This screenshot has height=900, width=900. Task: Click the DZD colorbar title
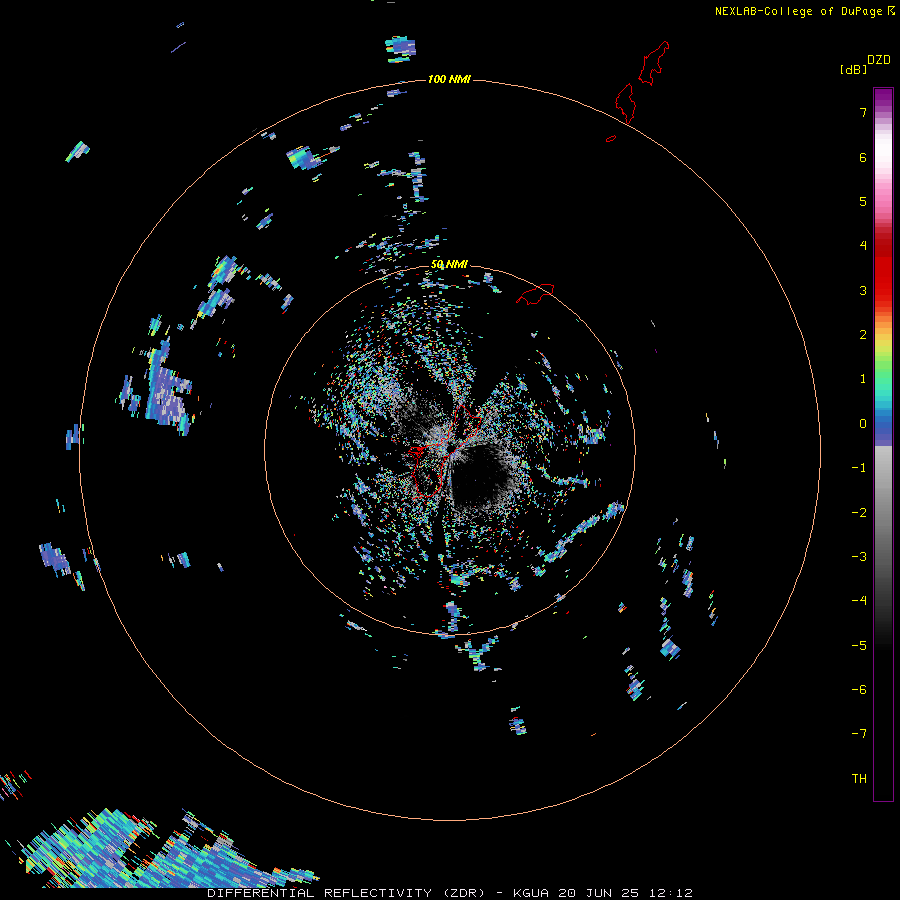pos(879,60)
